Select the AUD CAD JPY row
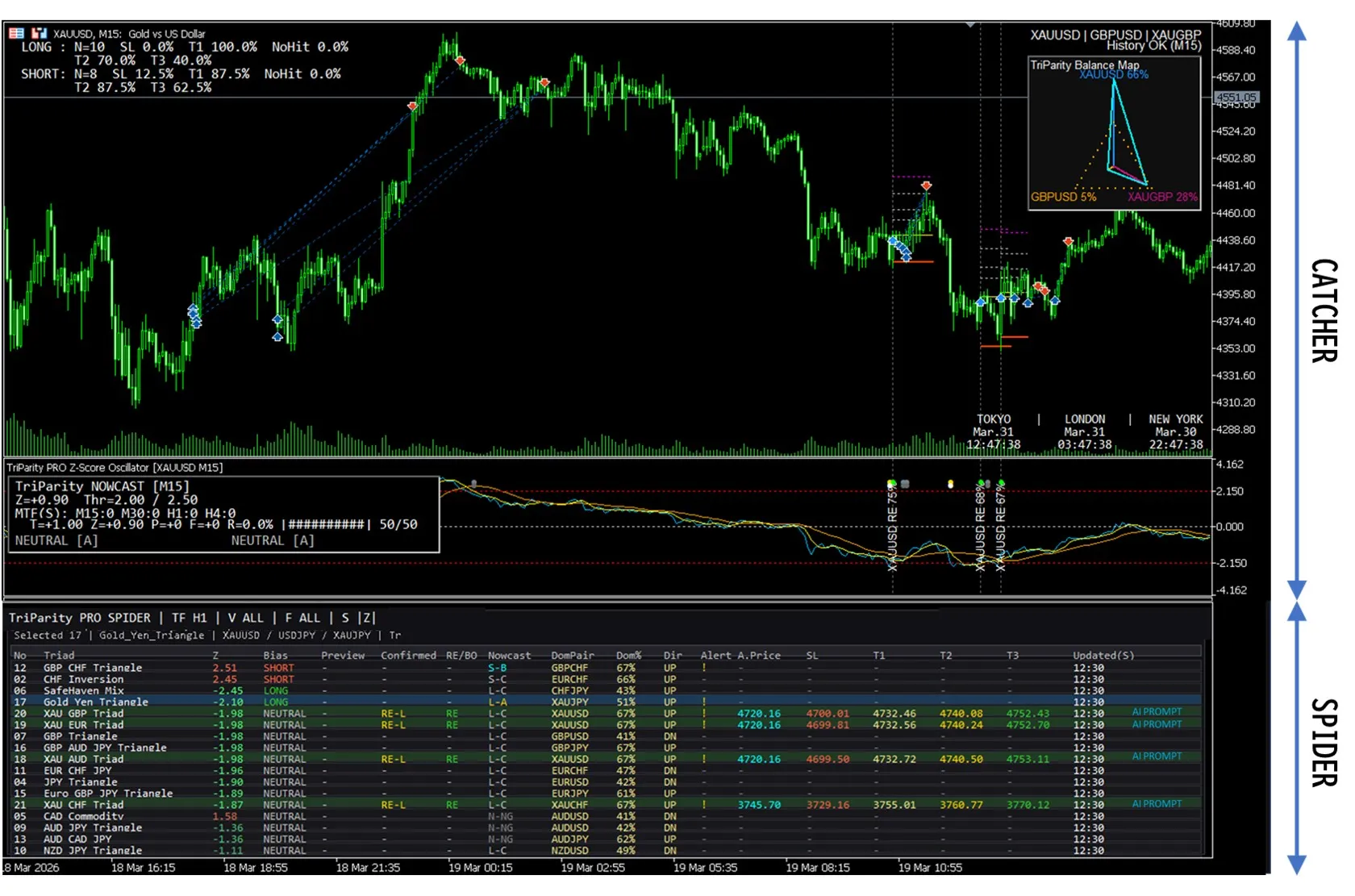 click(605, 839)
